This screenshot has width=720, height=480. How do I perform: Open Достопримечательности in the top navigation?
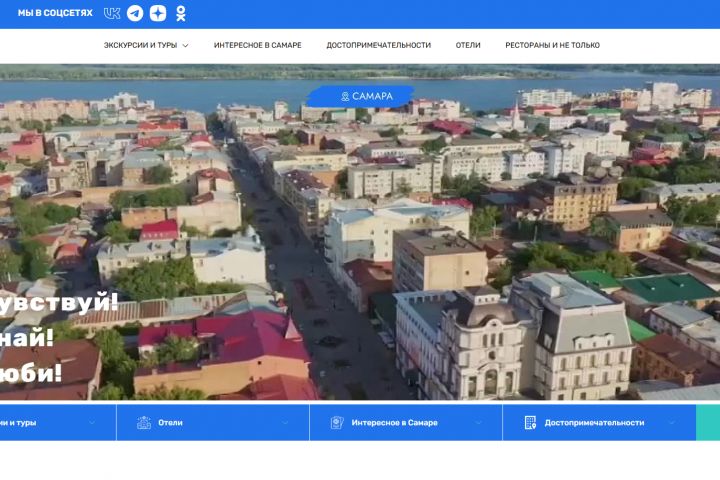click(378, 45)
